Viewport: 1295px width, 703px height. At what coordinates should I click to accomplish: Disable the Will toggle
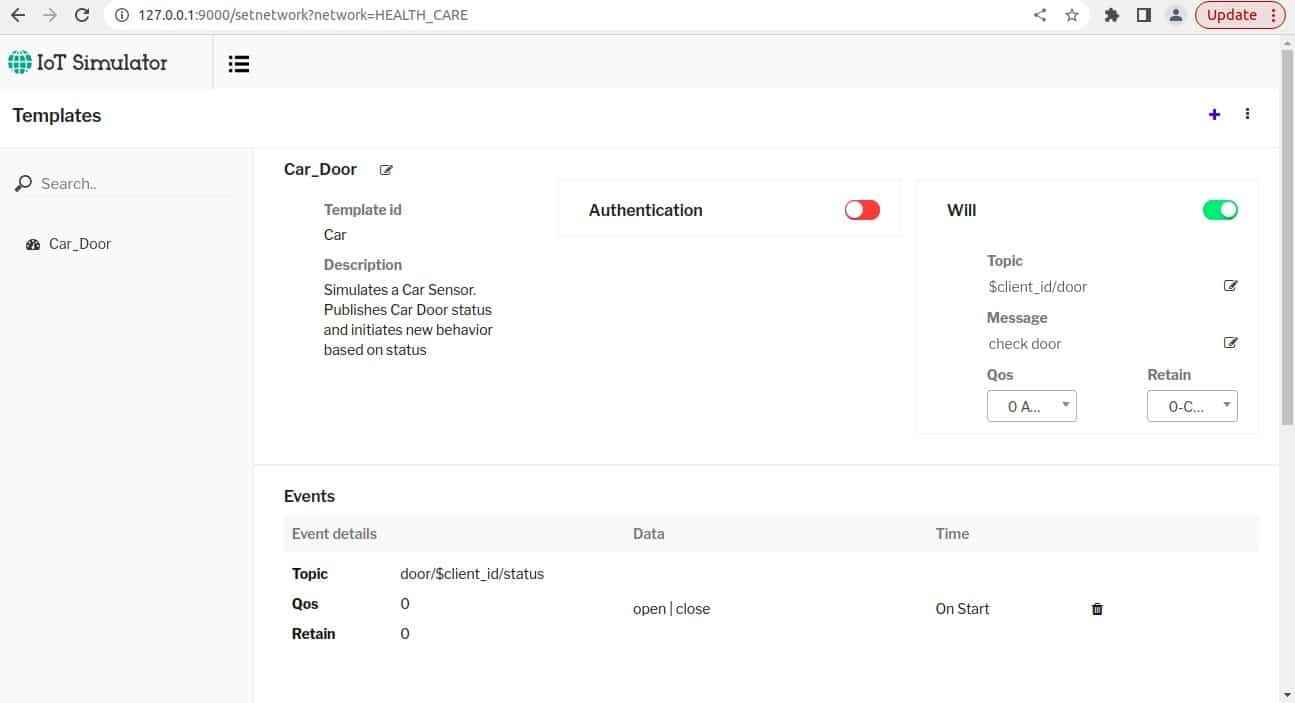[1220, 210]
